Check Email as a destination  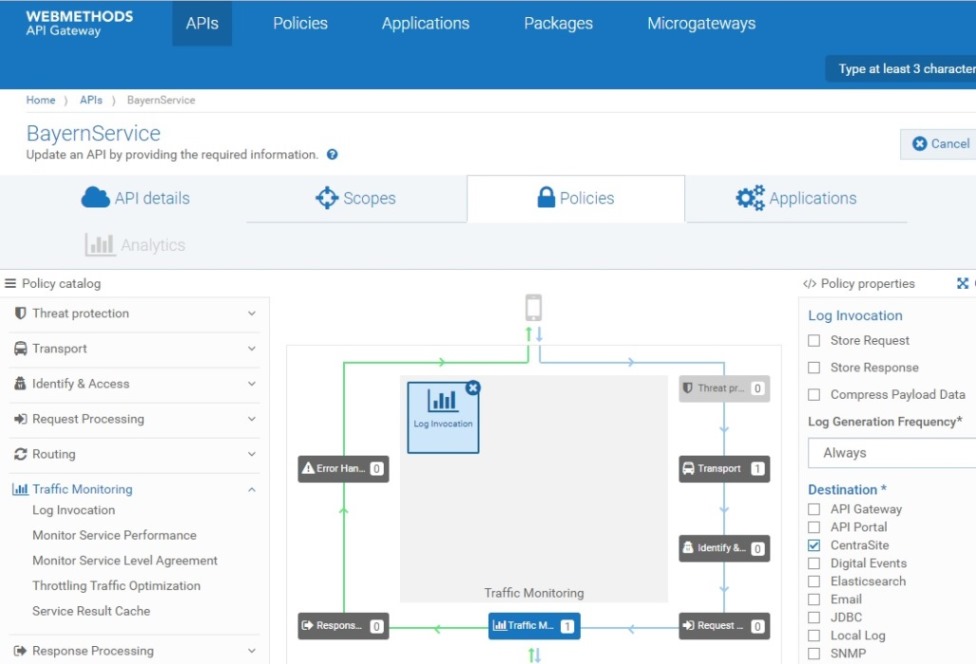click(x=814, y=599)
